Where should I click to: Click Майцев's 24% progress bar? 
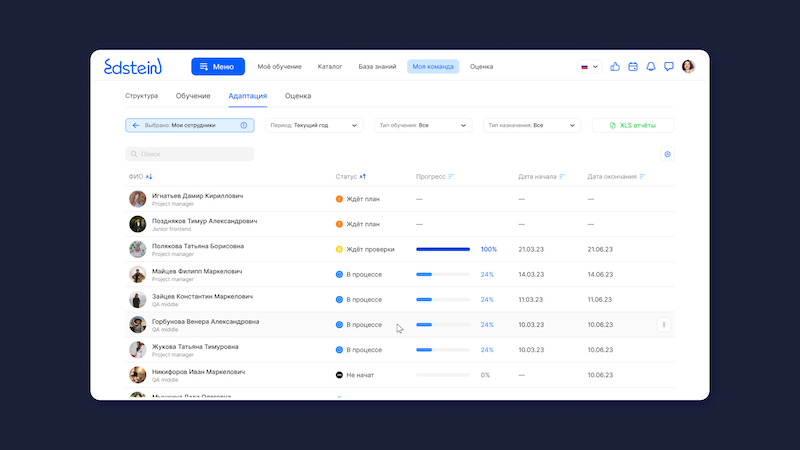tap(443, 274)
